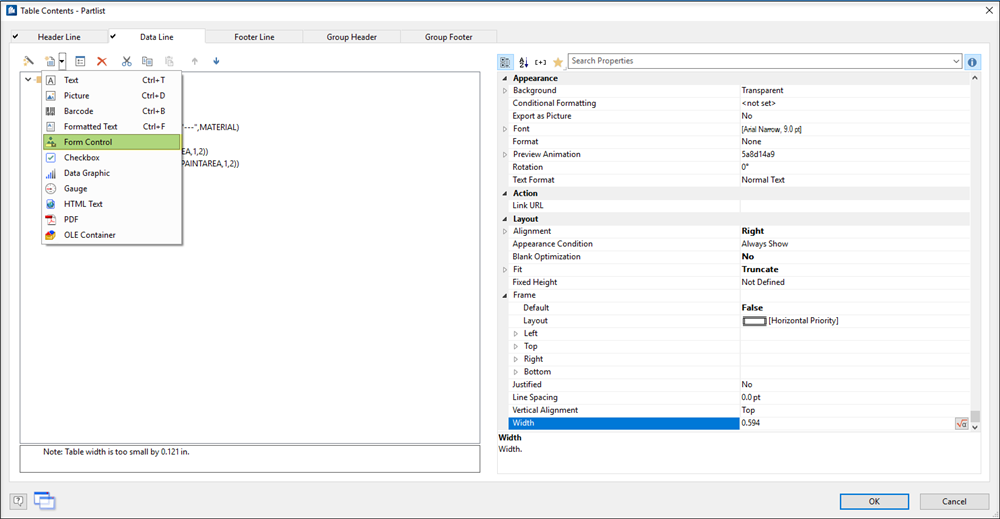This screenshot has width=1000, height=519.
Task: Move column up with up arrow
Action: [x=195, y=61]
